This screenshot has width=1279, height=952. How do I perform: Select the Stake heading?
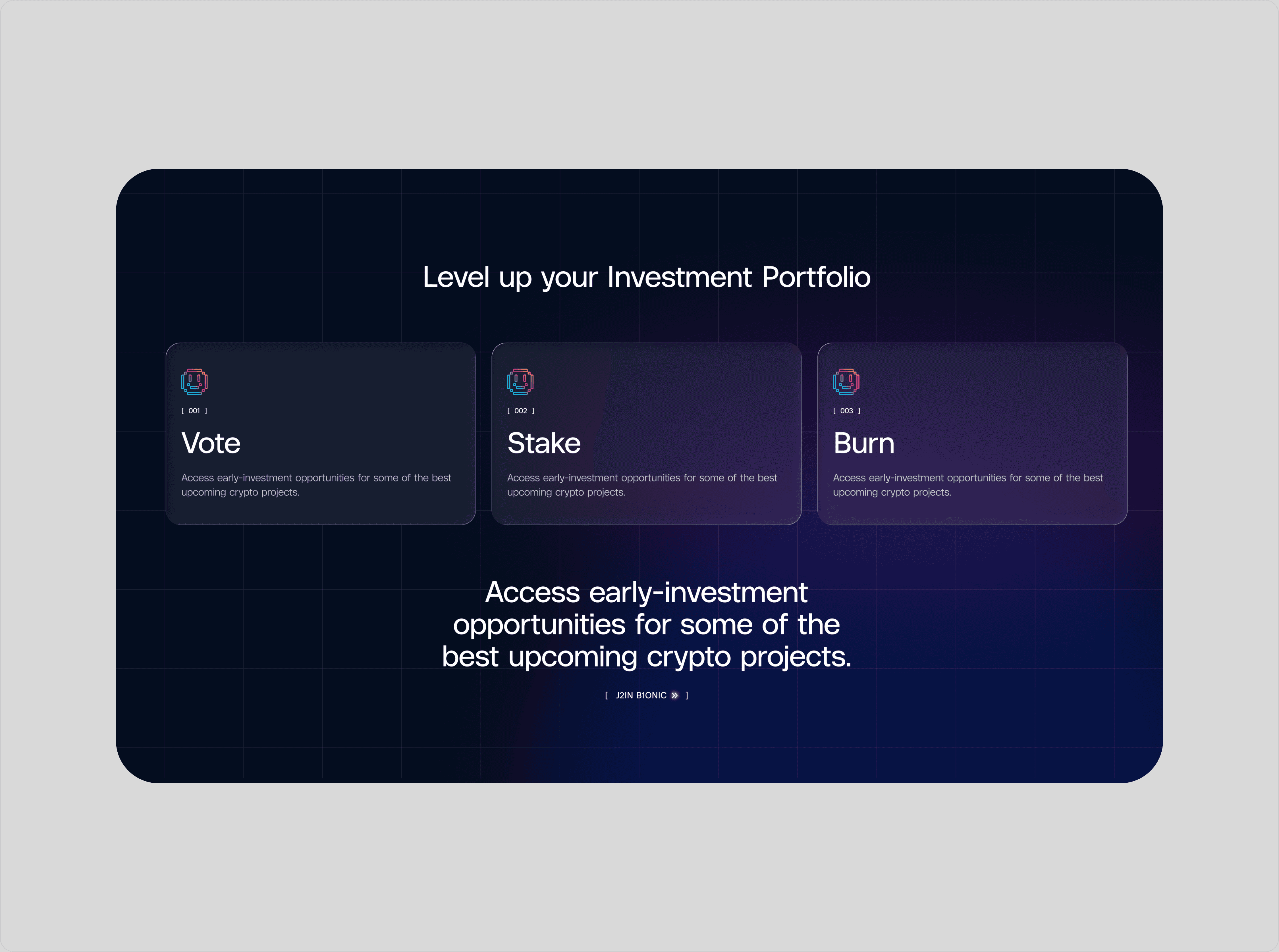pos(544,443)
